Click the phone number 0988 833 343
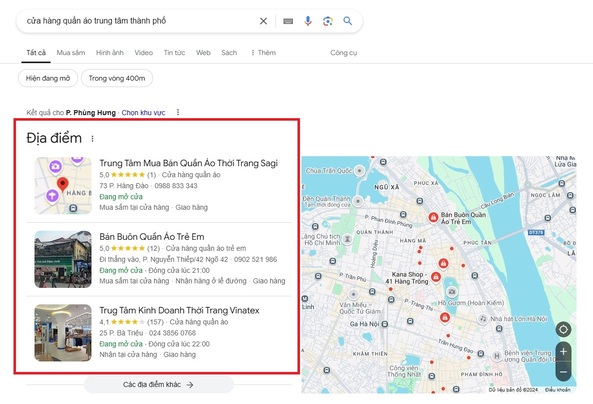Image resolution: width=593 pixels, height=404 pixels. pyautogui.click(x=176, y=186)
